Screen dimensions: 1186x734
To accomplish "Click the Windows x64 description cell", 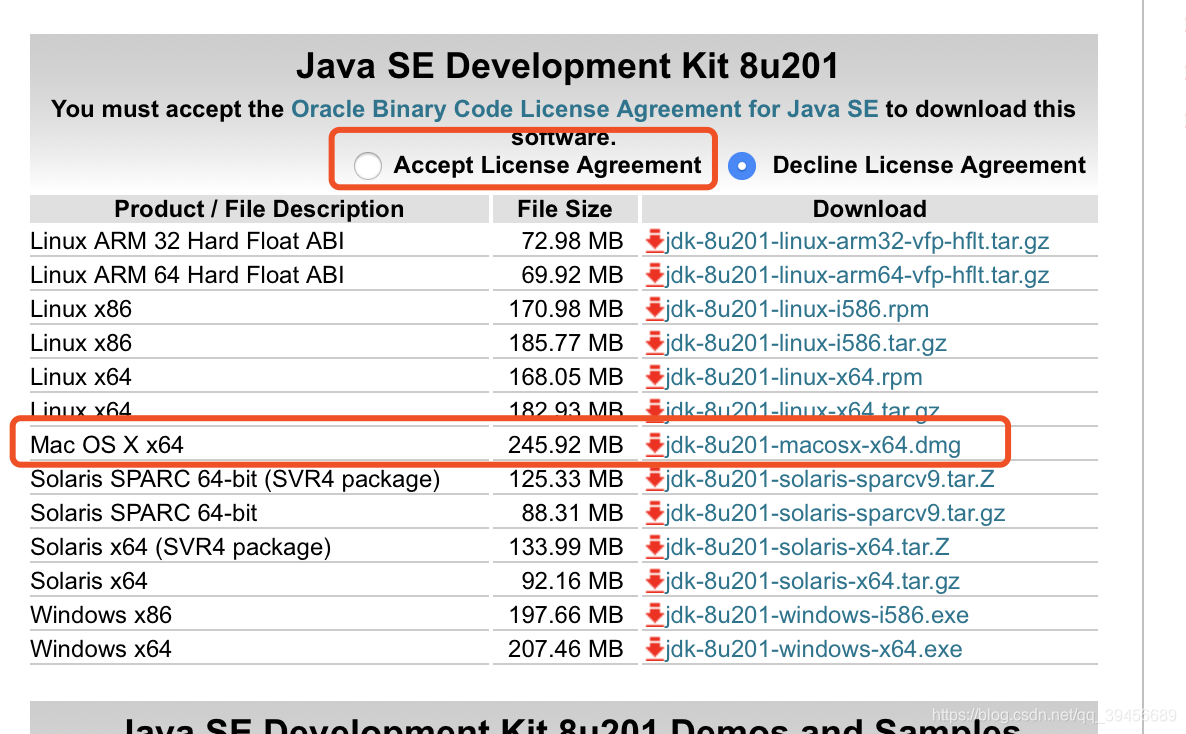I will pos(259,649).
